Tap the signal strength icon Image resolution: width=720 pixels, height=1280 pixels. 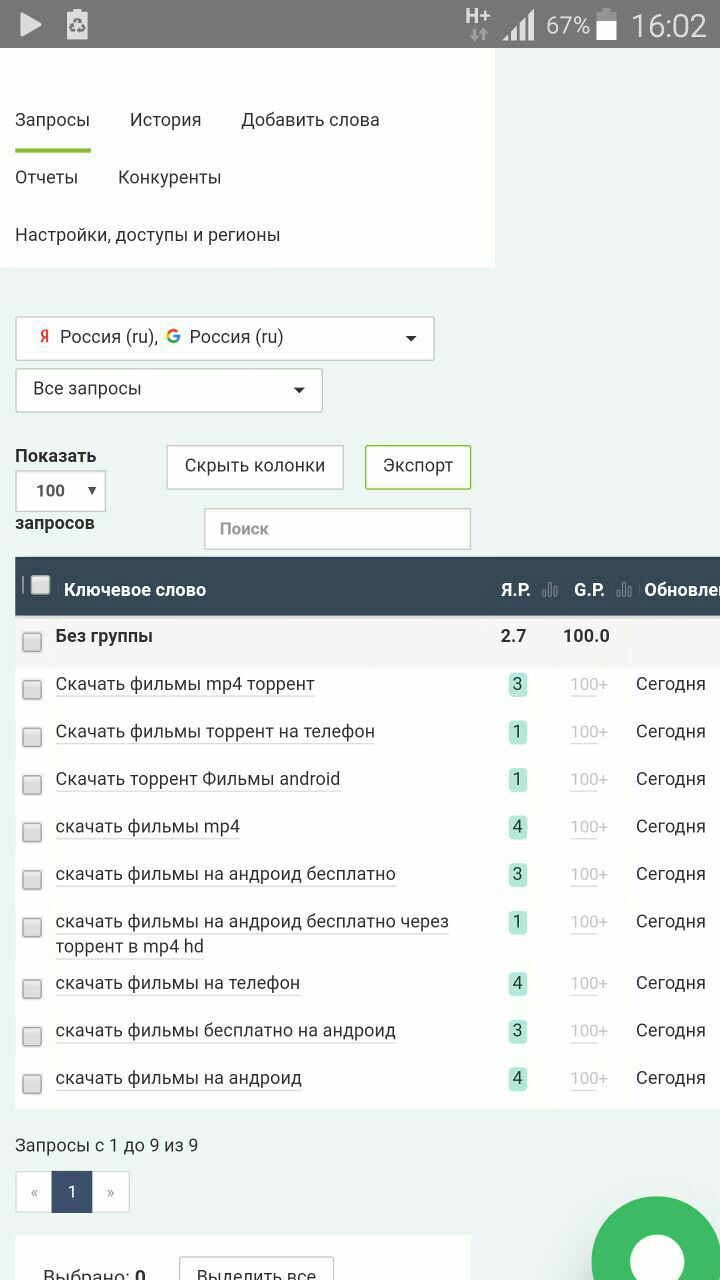(x=518, y=24)
